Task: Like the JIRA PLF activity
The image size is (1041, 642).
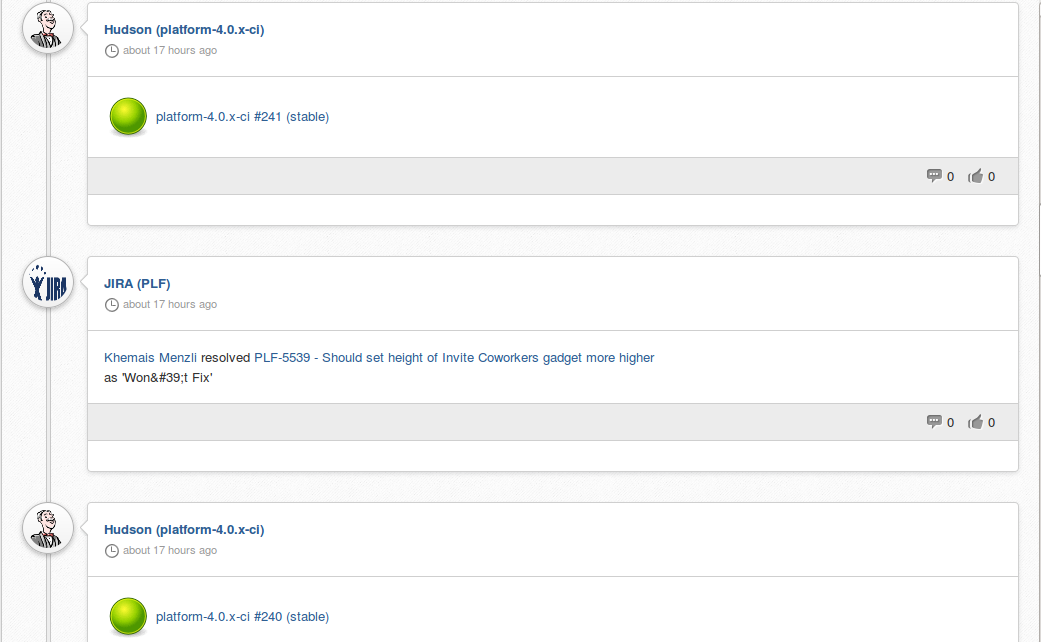Action: [x=981, y=422]
